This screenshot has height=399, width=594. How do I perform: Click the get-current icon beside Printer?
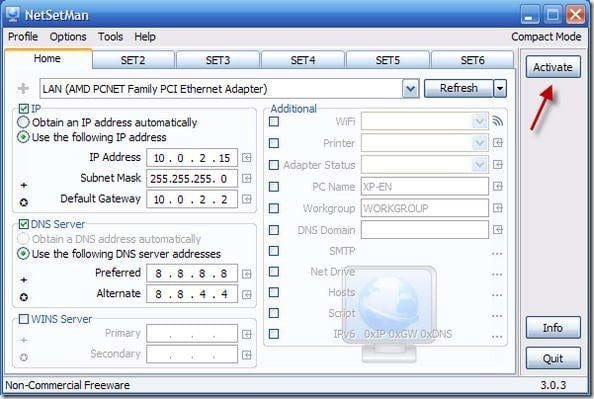pyautogui.click(x=498, y=143)
